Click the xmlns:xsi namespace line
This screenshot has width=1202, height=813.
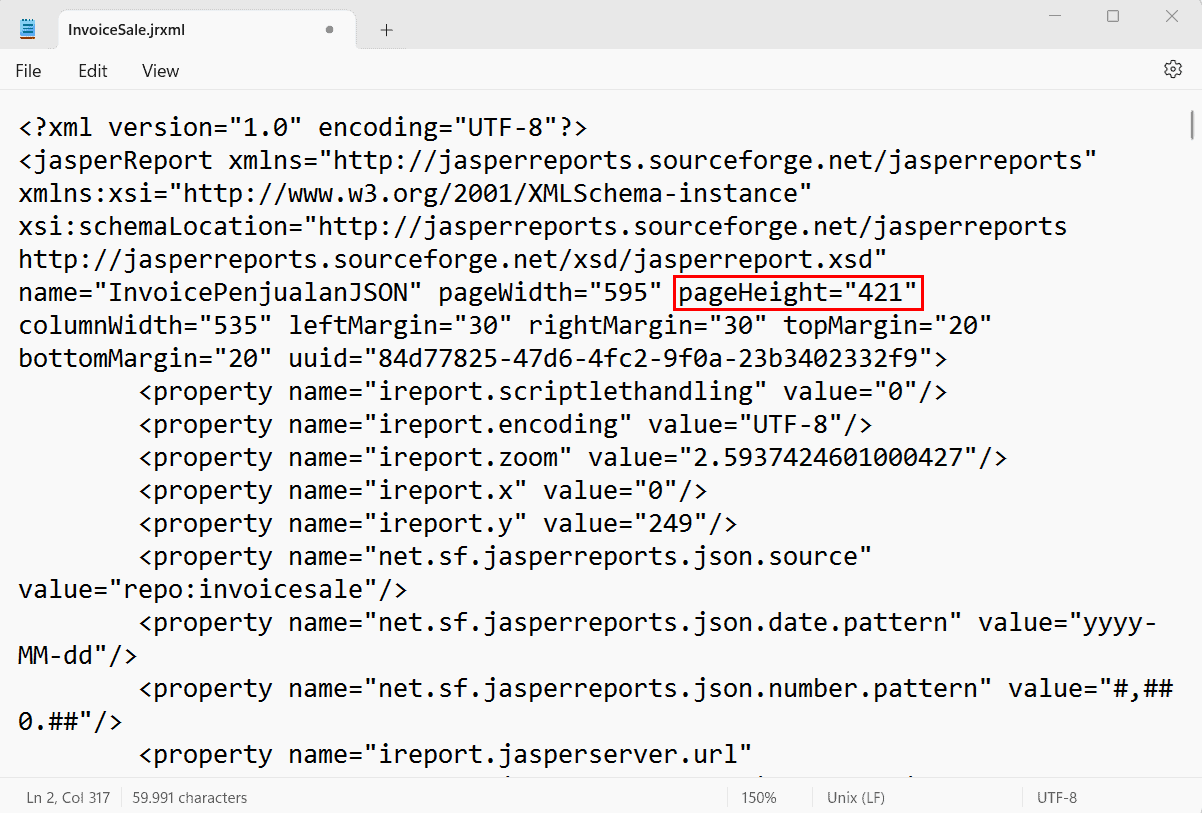416,194
